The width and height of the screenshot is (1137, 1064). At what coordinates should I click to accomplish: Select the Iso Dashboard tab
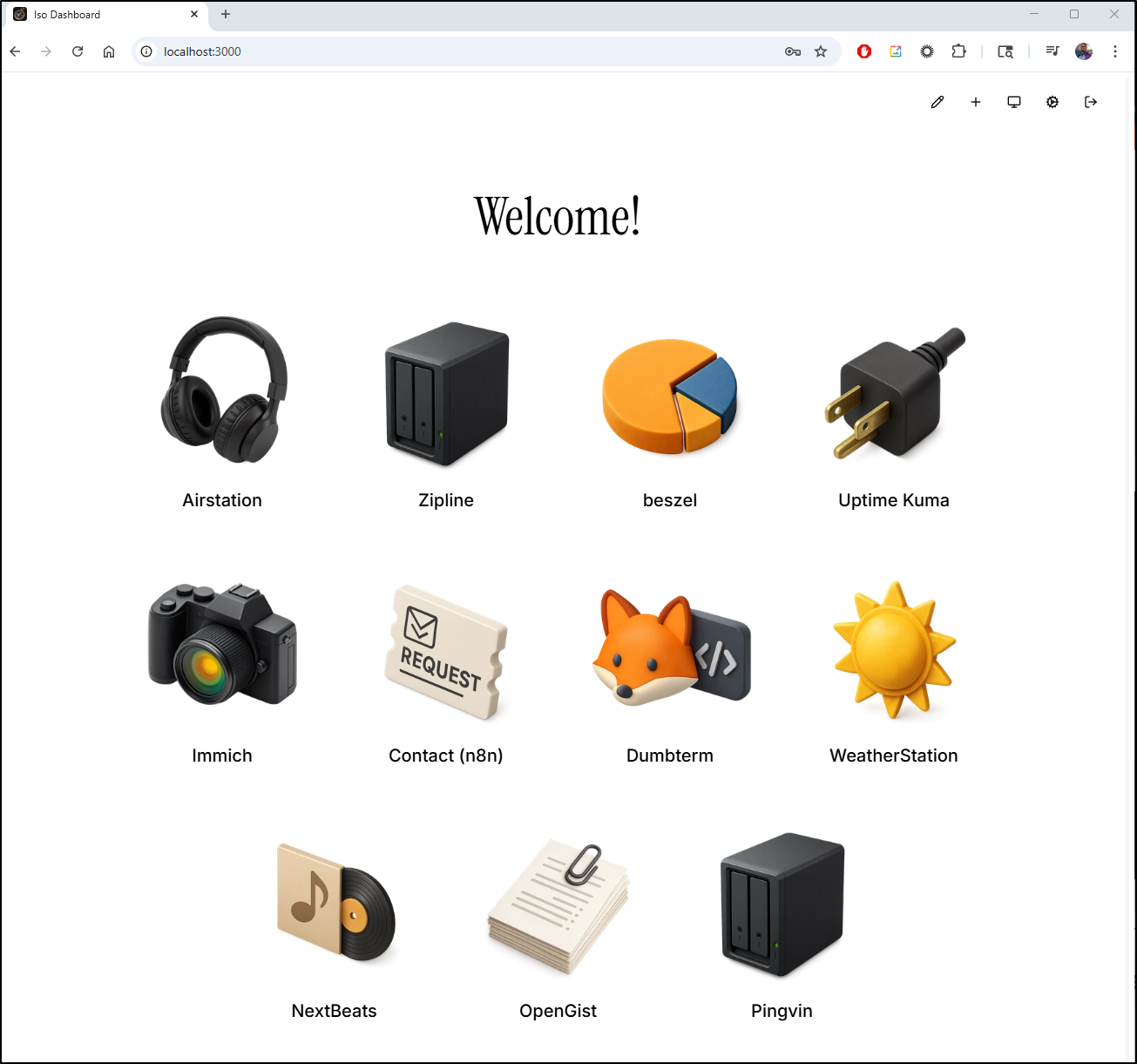(x=106, y=15)
